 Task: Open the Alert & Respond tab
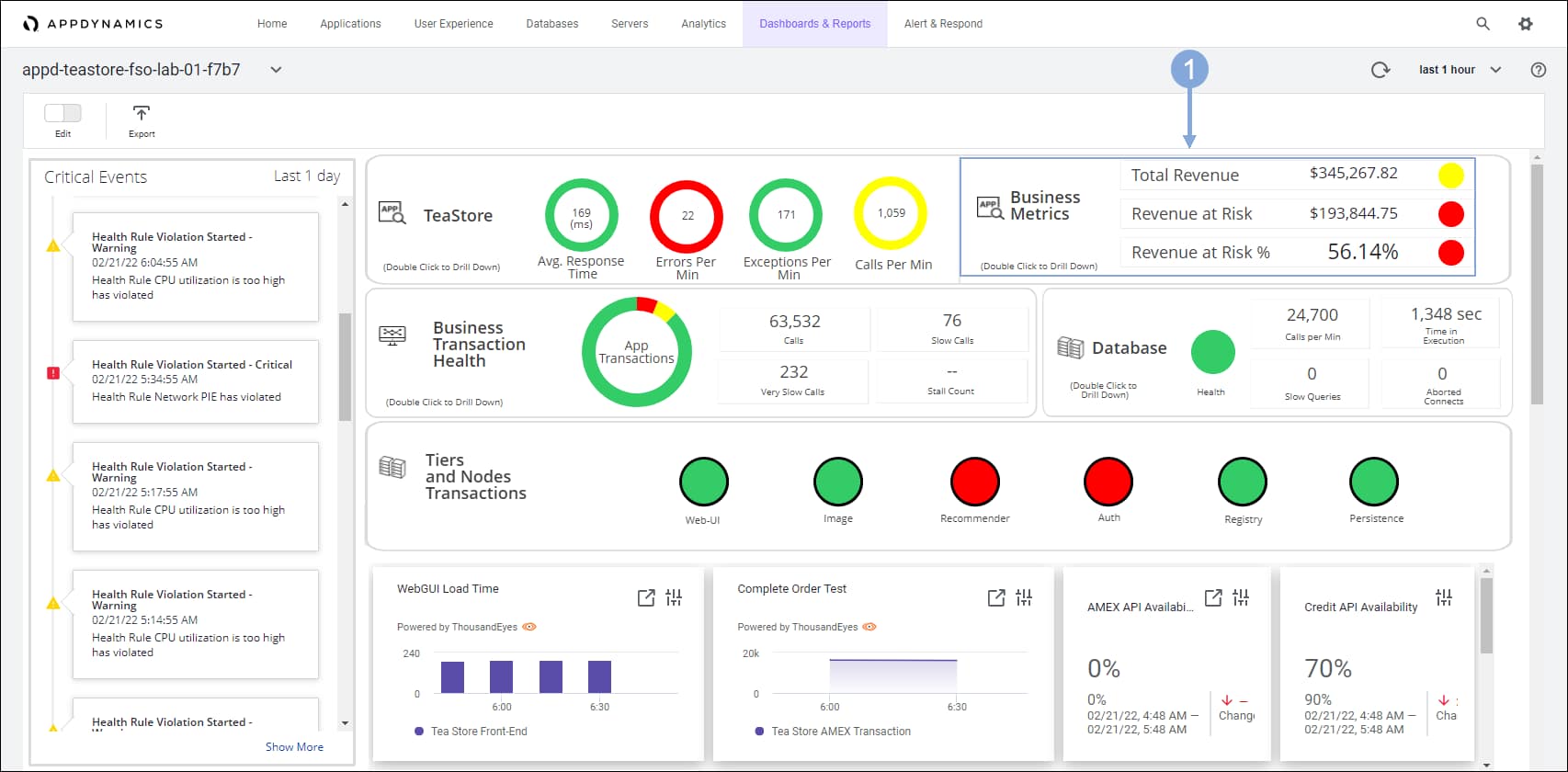943,24
